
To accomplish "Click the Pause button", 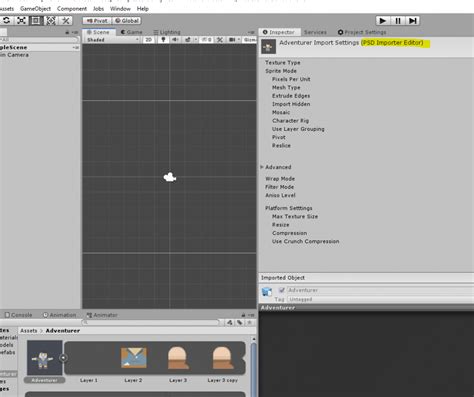I will (x=398, y=21).
